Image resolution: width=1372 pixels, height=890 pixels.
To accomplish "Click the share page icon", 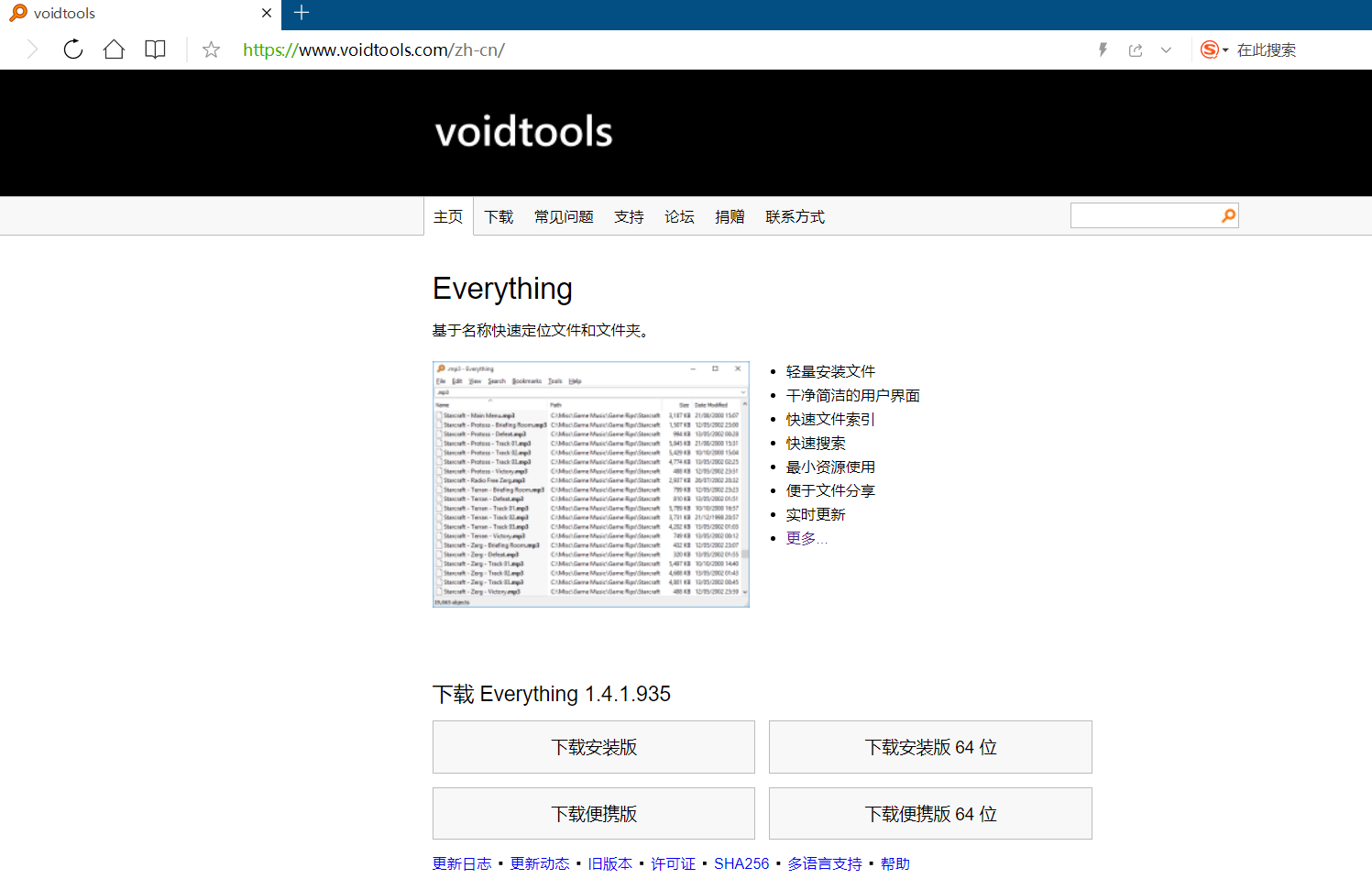I will pos(1136,50).
